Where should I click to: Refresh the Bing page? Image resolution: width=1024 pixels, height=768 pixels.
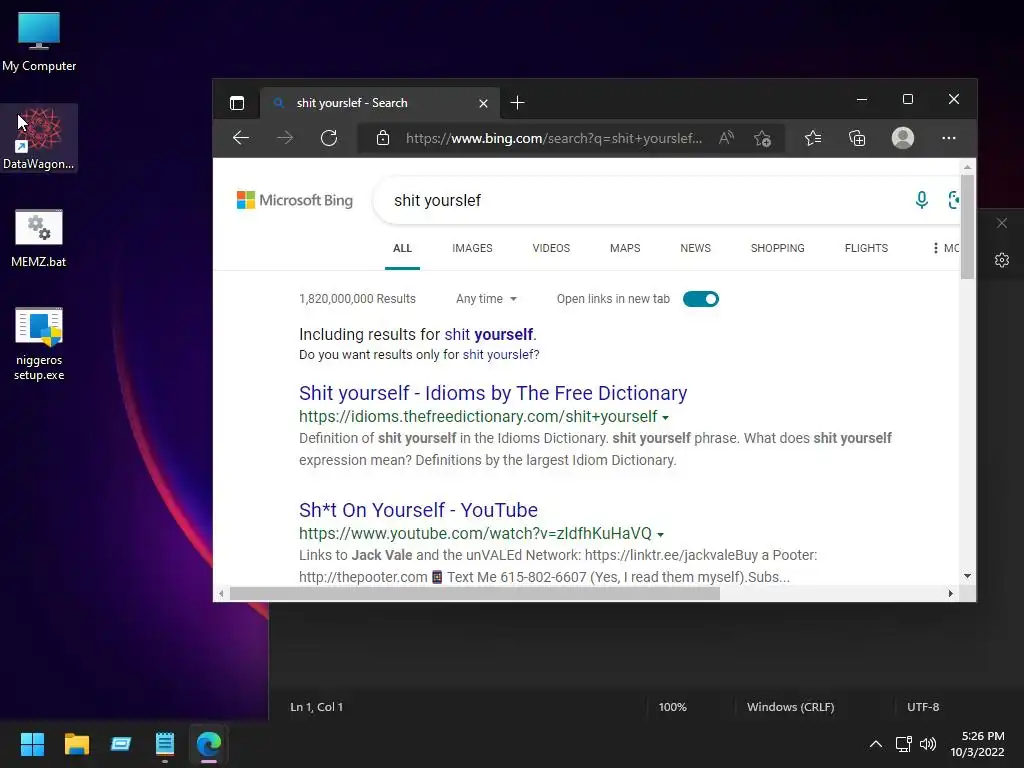[x=328, y=138]
